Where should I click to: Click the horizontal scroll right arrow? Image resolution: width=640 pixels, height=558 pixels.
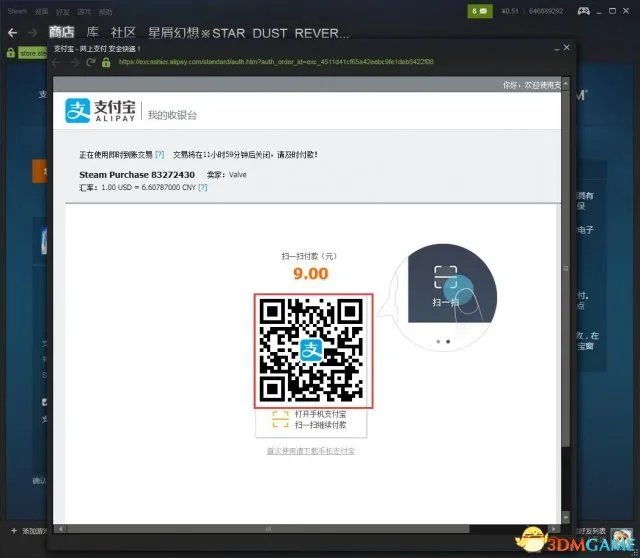click(x=553, y=529)
